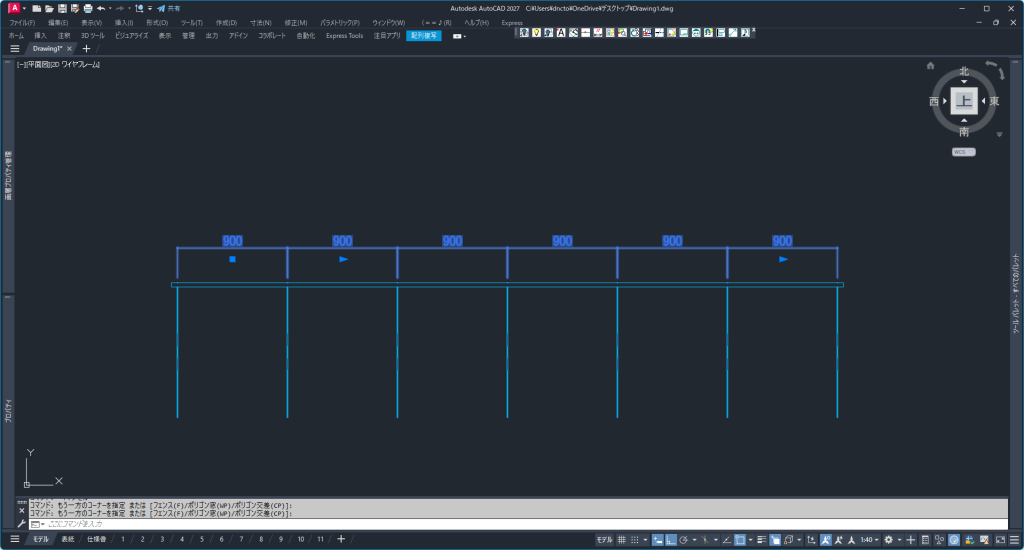This screenshot has height=550, width=1024.
Task: Click the Share paper-plane icon
Action: click(161, 8)
